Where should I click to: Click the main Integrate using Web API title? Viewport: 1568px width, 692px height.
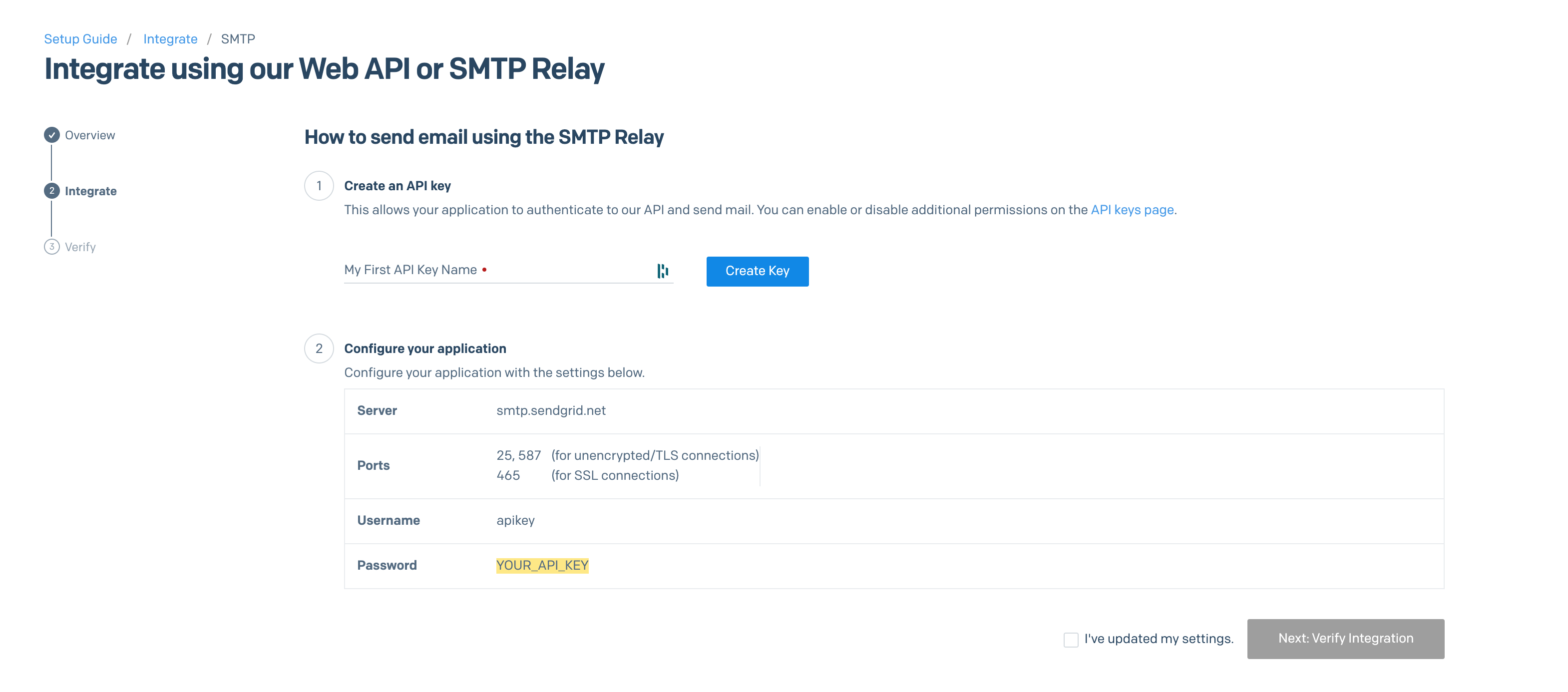click(325, 69)
